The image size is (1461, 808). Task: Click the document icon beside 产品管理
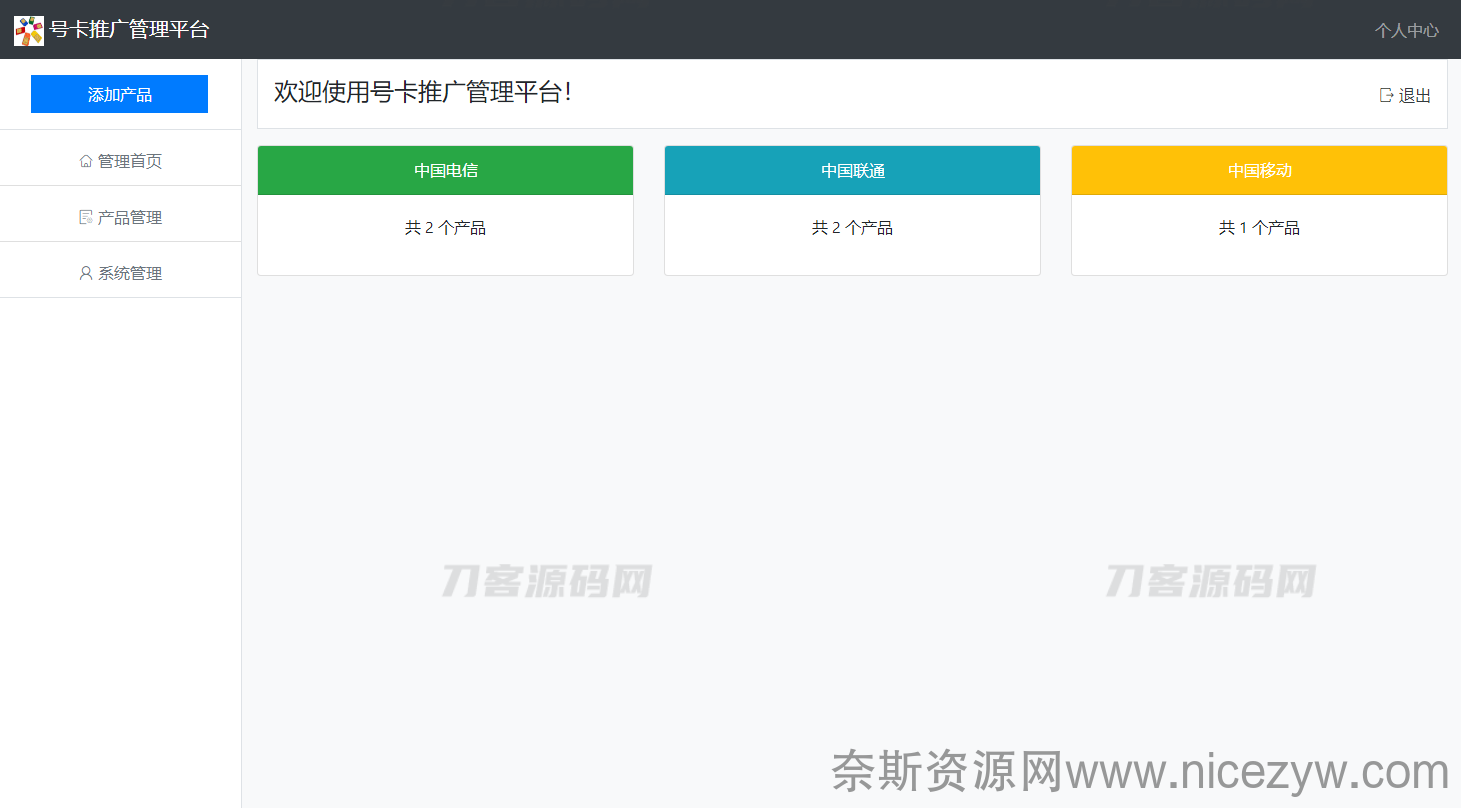click(x=86, y=217)
